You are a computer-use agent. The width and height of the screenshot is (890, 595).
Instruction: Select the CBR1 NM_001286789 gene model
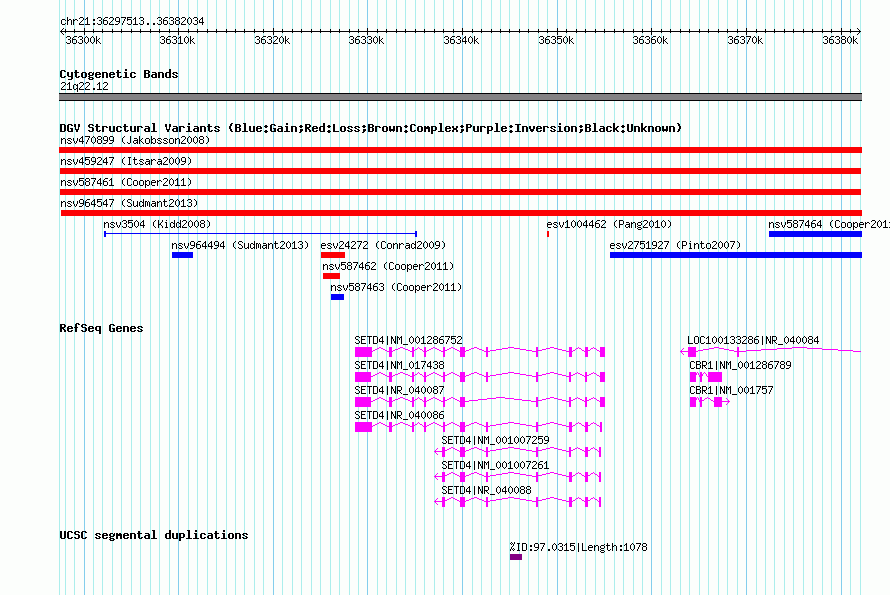click(x=706, y=377)
